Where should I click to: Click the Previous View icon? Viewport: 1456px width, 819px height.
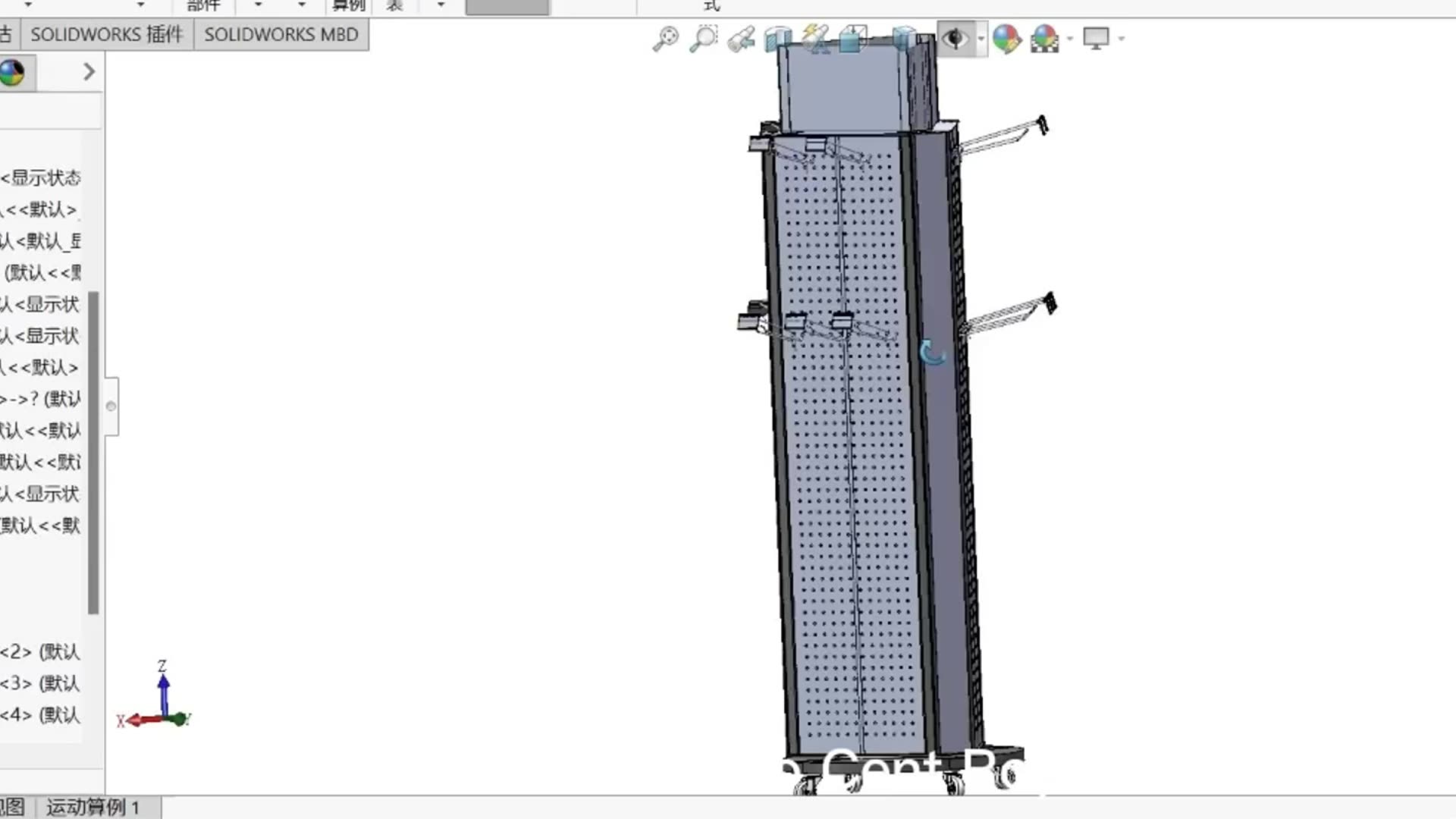741,39
